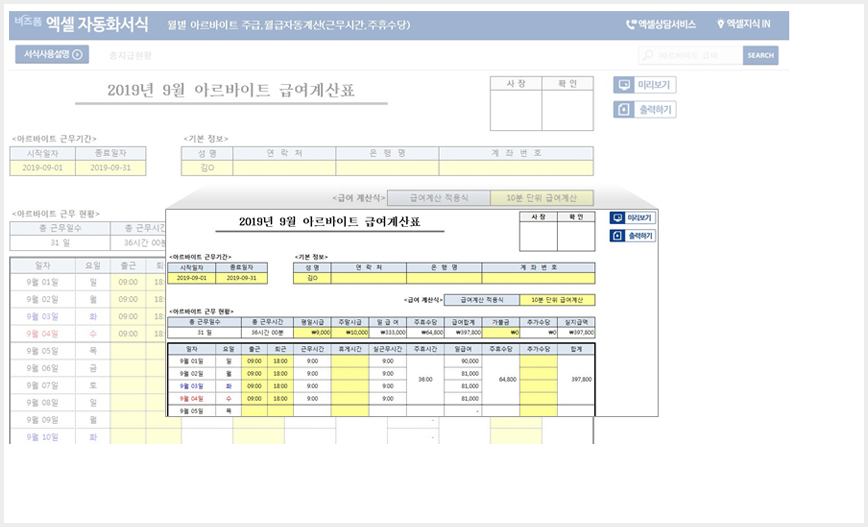Open the 엑셀지식IN link in the header

pos(743,24)
